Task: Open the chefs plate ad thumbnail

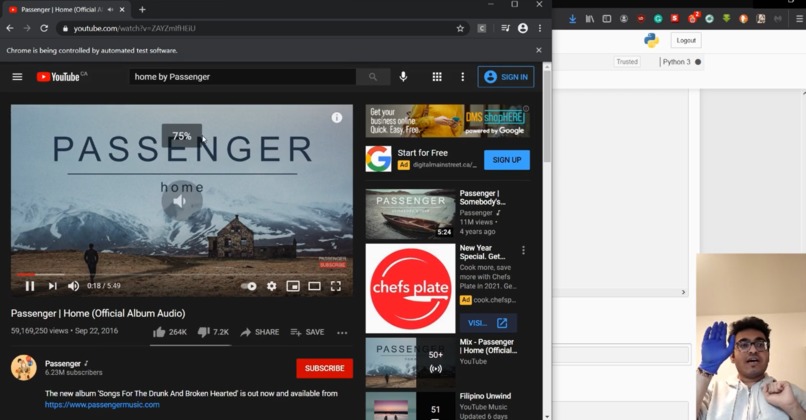Action: (410, 288)
